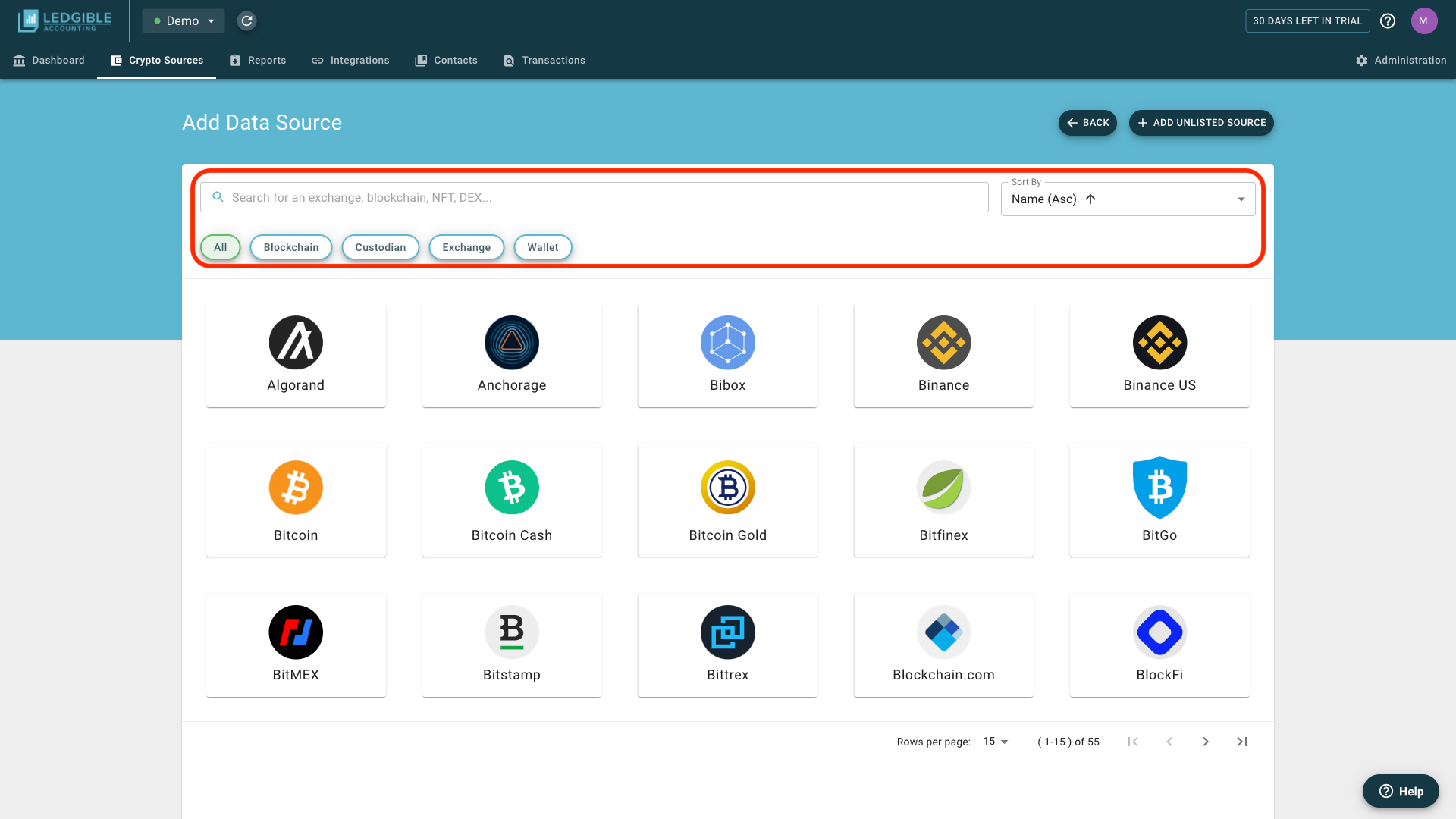Toggle the Exchange filter chip
Image resolution: width=1456 pixels, height=819 pixels.
coord(466,247)
